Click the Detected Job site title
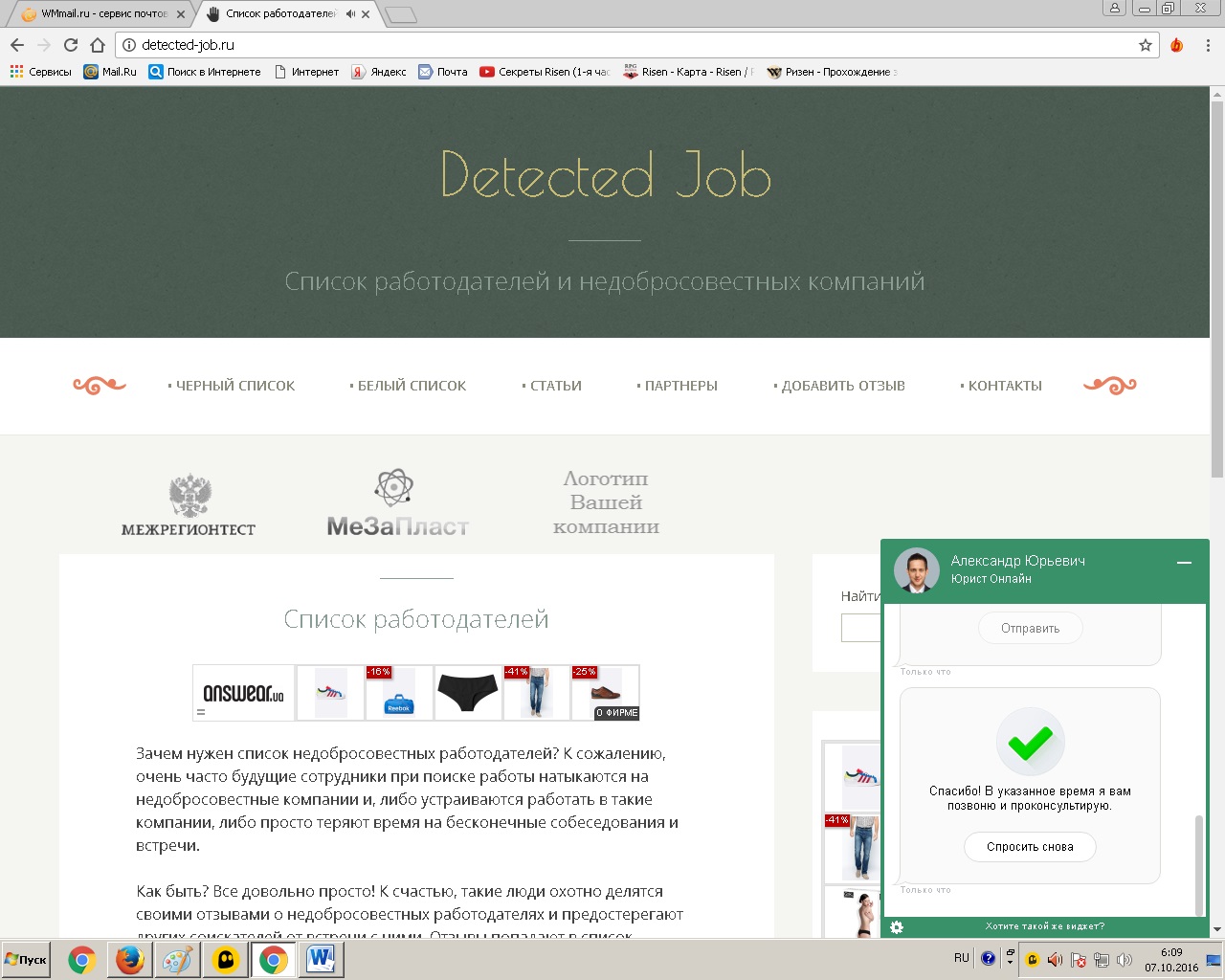This screenshot has width=1225, height=980. click(606, 175)
